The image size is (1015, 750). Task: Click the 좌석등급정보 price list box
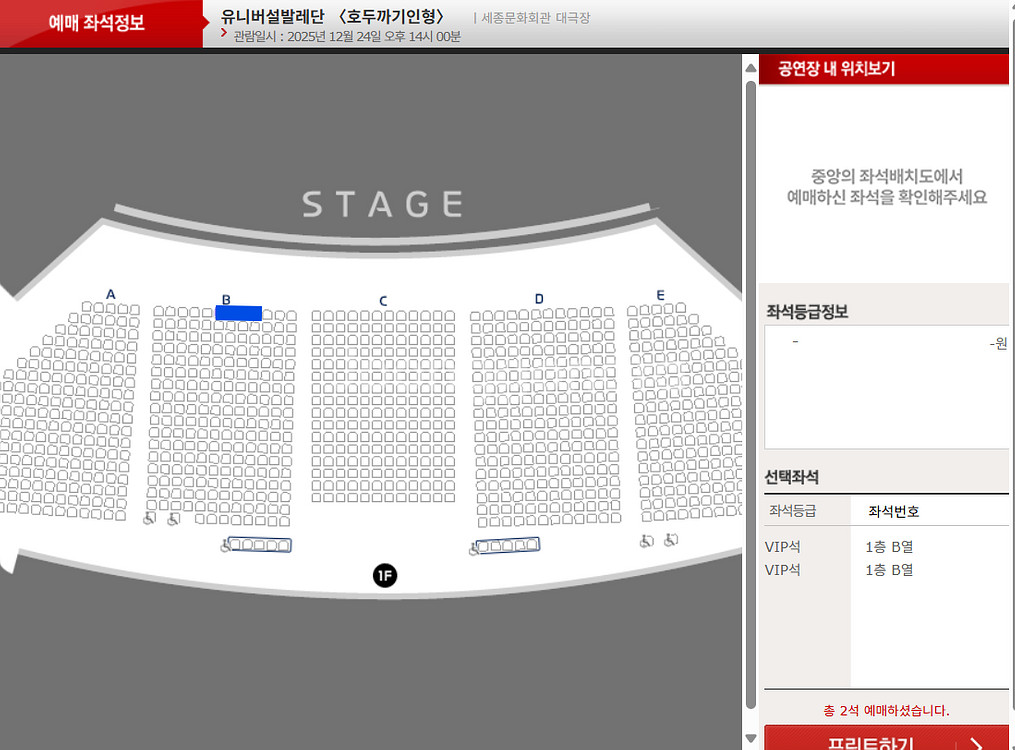886,387
